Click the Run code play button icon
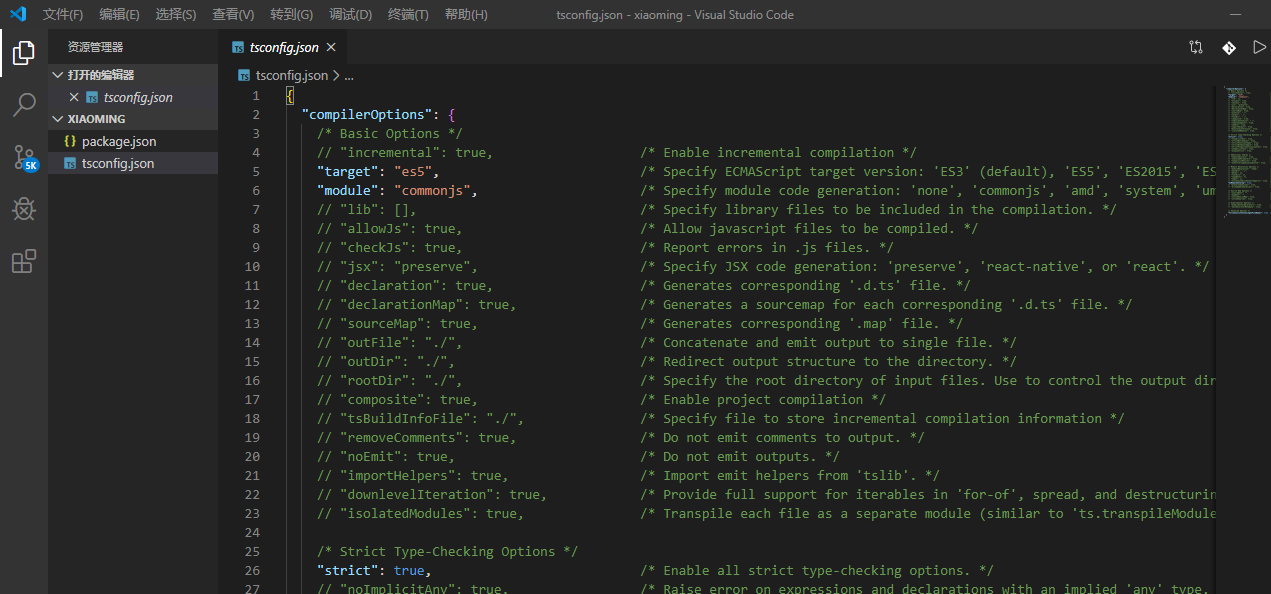The image size is (1271, 594). pyautogui.click(x=1259, y=46)
